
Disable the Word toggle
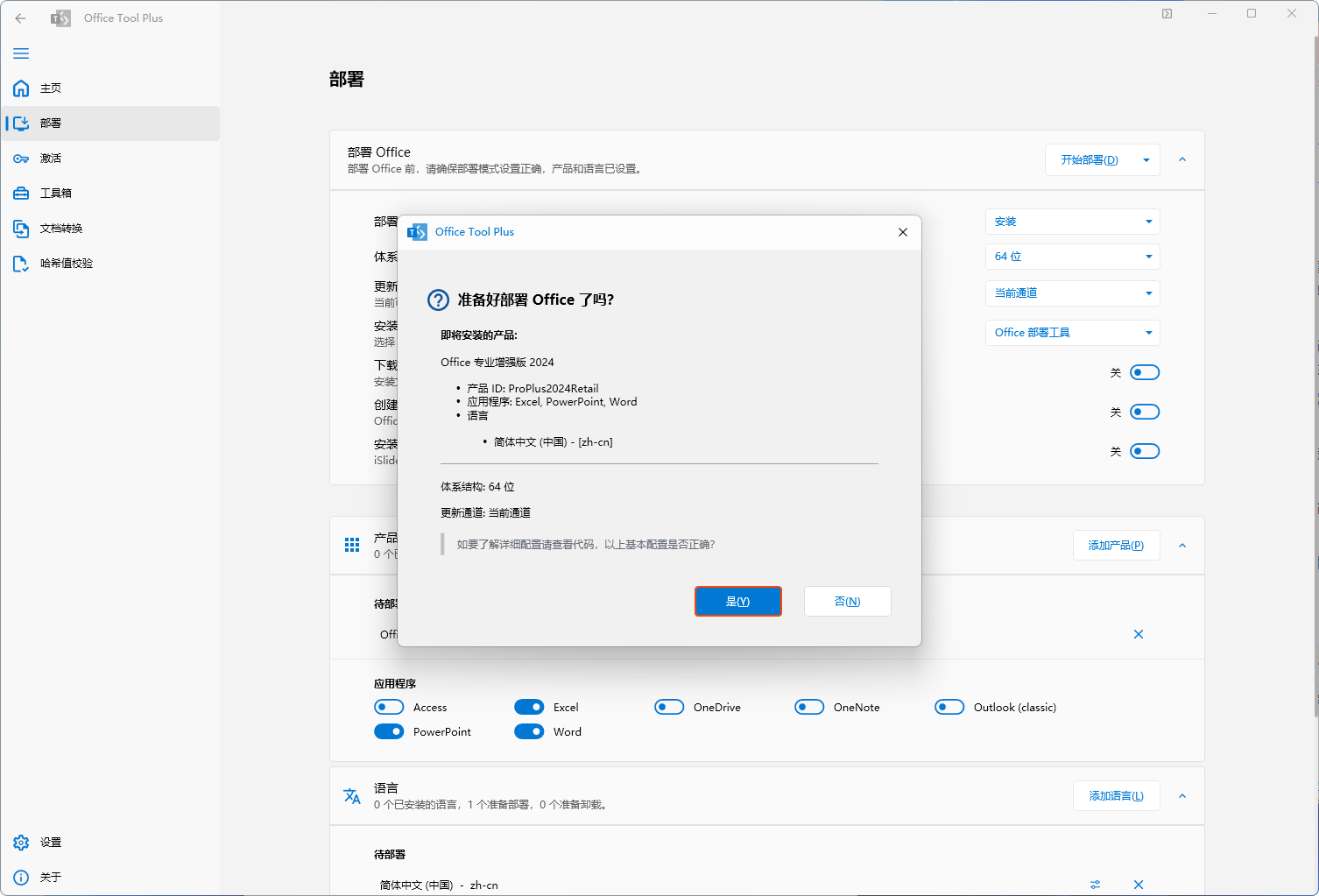[529, 732]
